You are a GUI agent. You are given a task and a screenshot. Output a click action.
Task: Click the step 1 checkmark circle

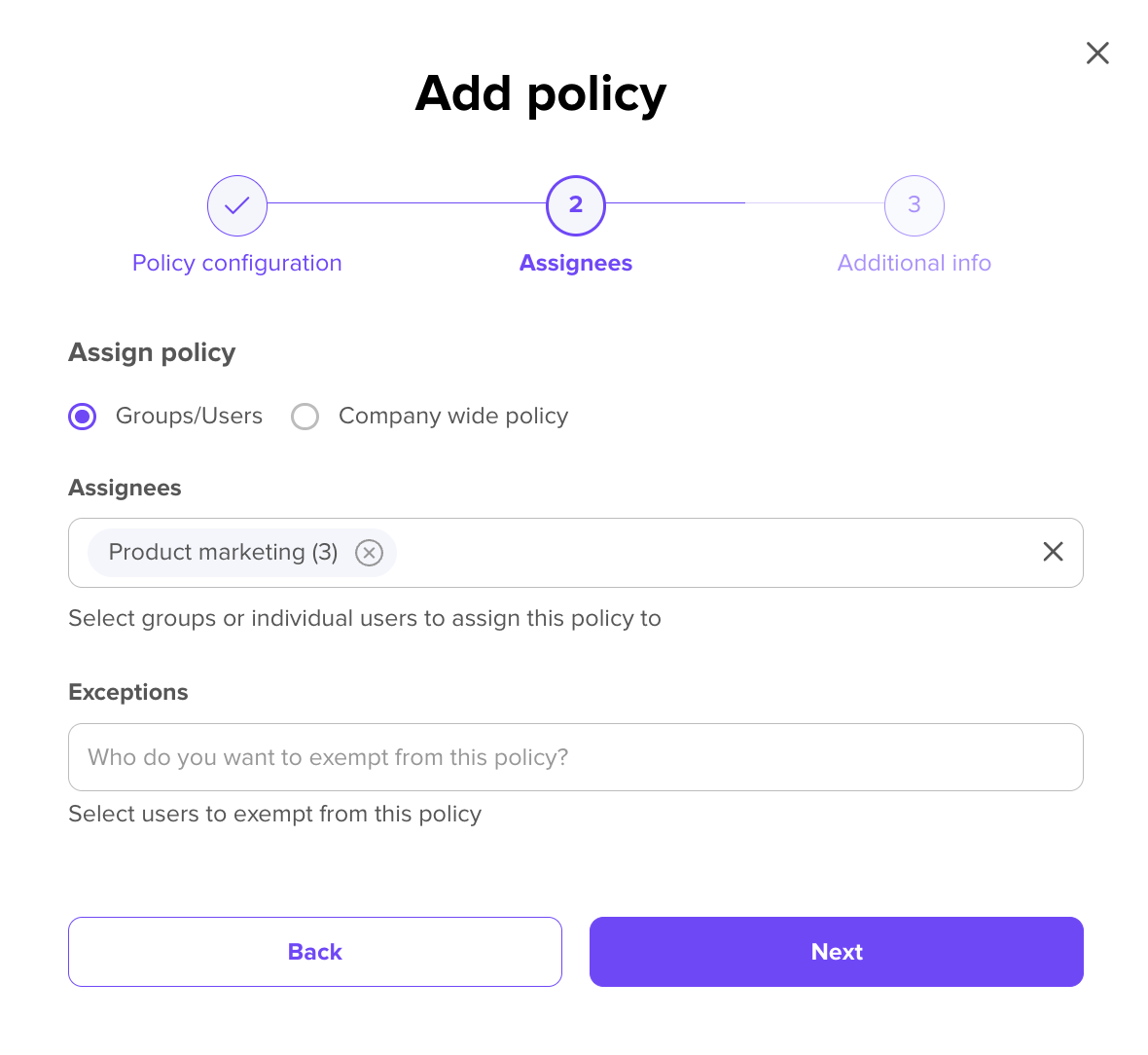[x=237, y=205]
